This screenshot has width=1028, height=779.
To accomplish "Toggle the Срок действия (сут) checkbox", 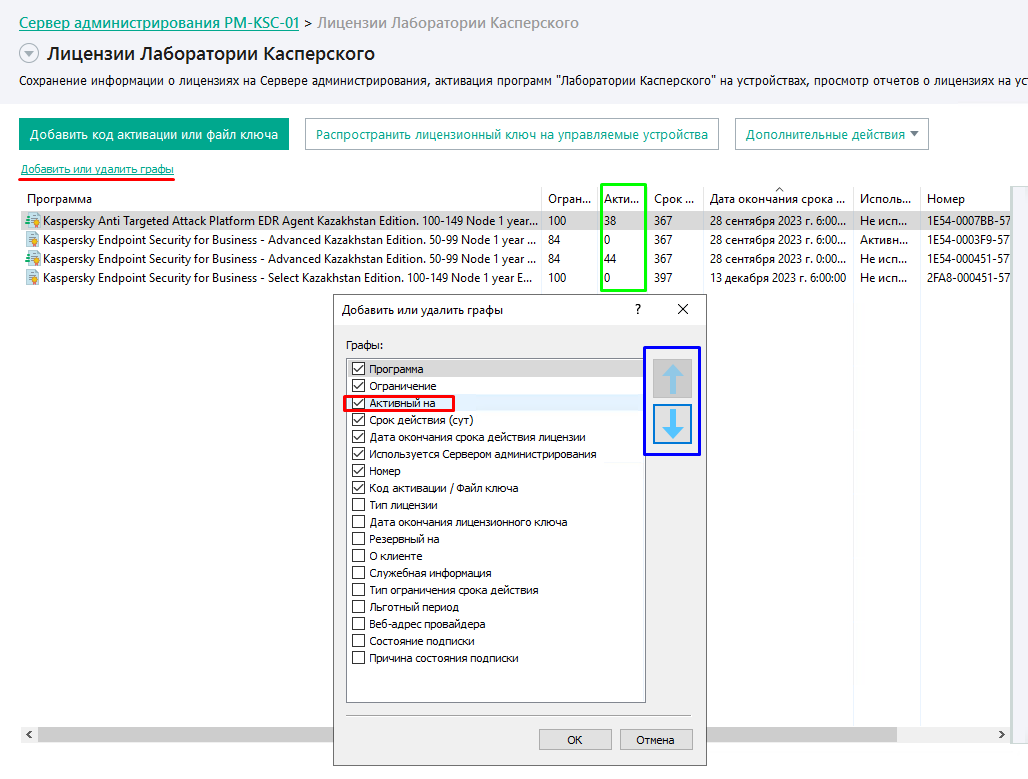I will coord(359,420).
